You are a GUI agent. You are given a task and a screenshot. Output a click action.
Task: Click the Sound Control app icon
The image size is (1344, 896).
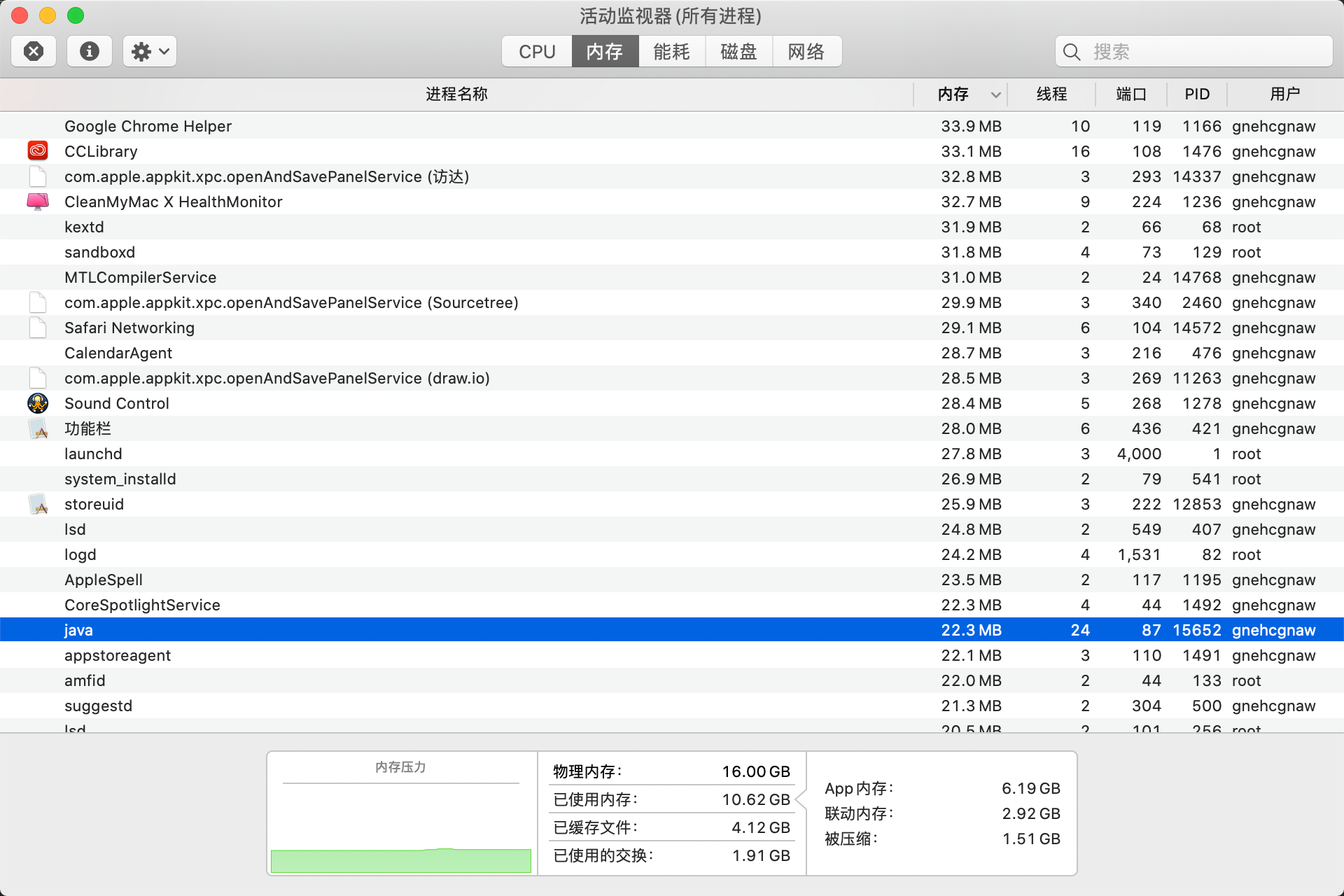38,403
